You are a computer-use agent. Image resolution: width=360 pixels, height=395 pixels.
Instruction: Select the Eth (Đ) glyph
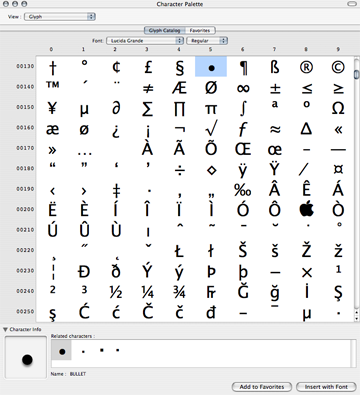coord(84,272)
